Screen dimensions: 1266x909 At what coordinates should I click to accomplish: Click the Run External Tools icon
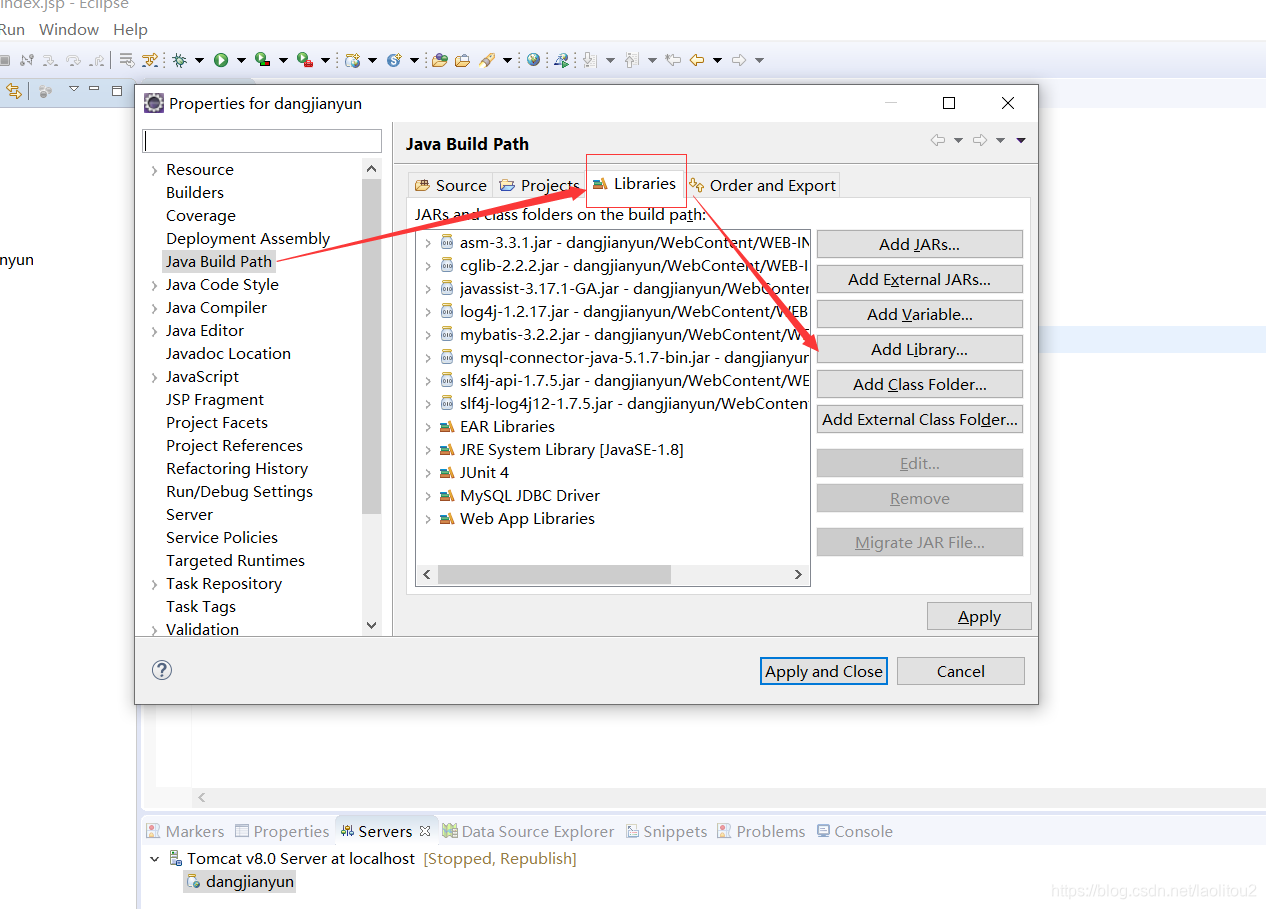(x=305, y=60)
